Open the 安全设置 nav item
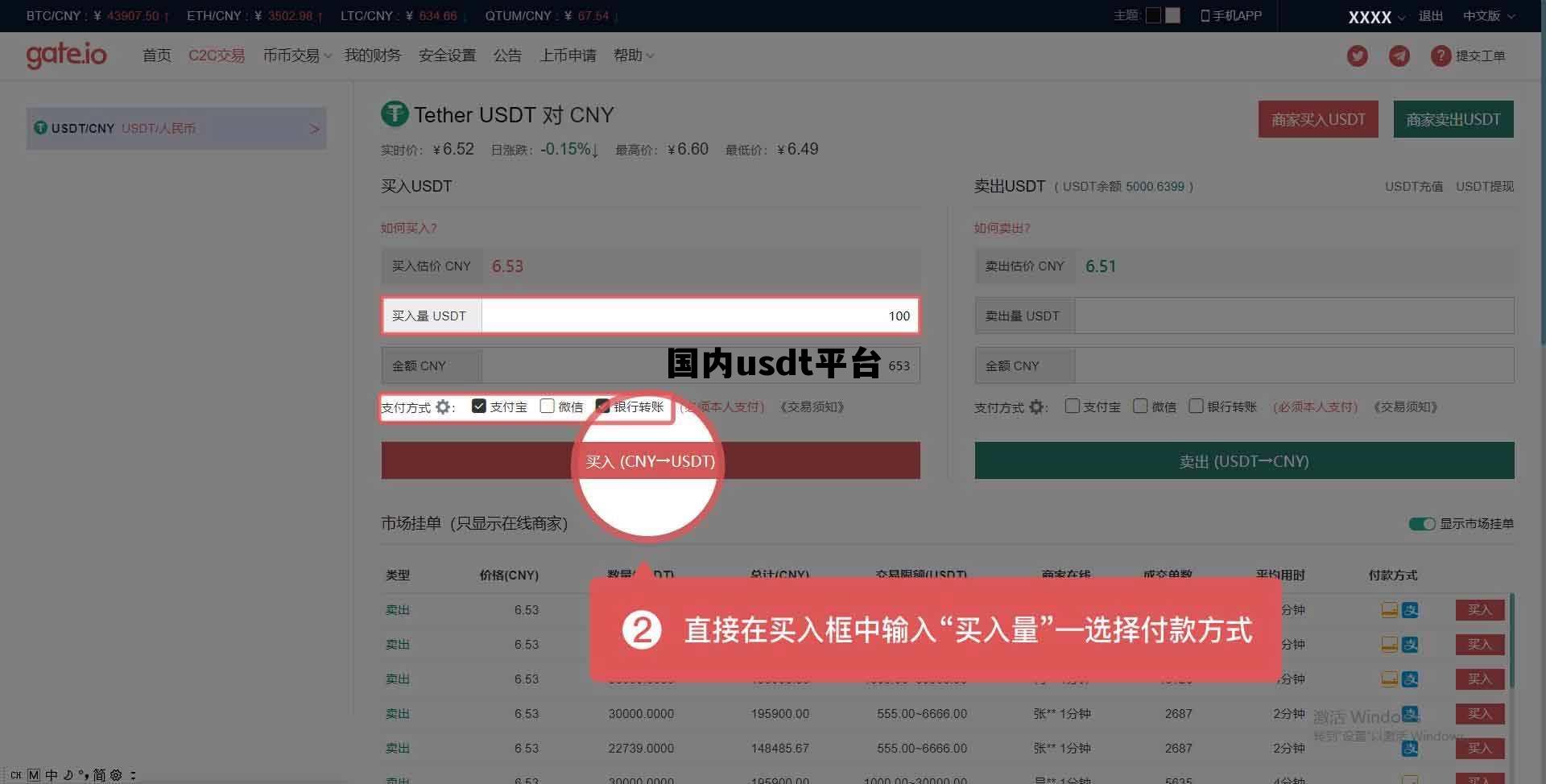Viewport: 1546px width, 784px height. click(x=448, y=56)
